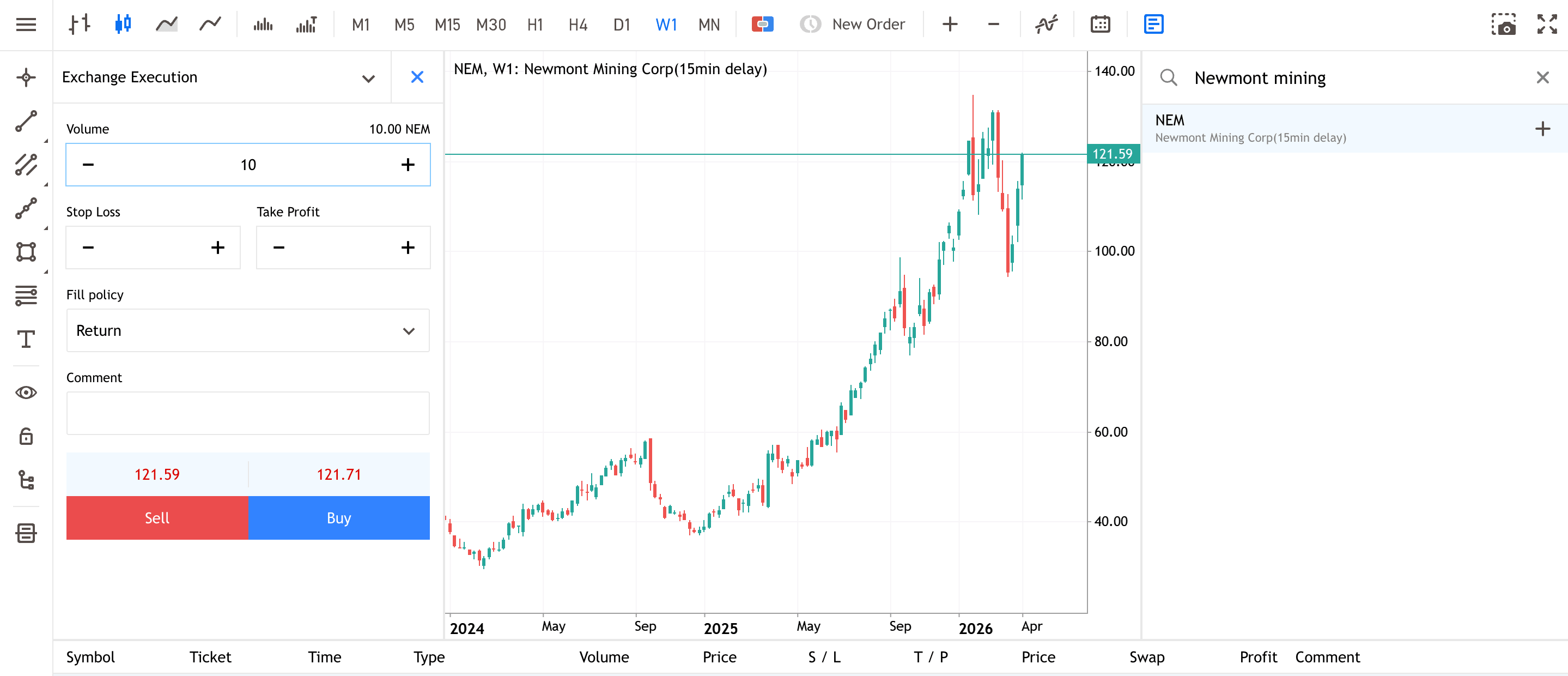Screen dimensions: 1568x676
Task: Click the New Order button
Action: pos(852,25)
